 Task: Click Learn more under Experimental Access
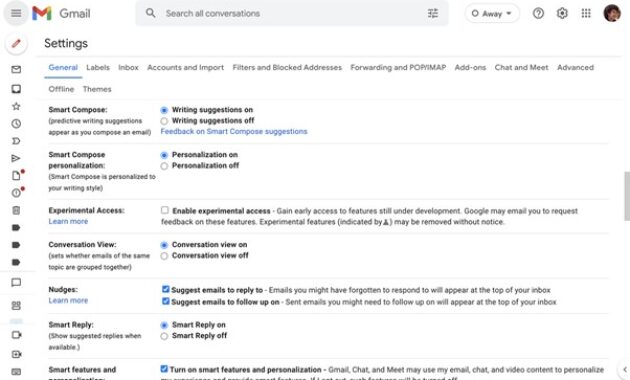(68, 221)
